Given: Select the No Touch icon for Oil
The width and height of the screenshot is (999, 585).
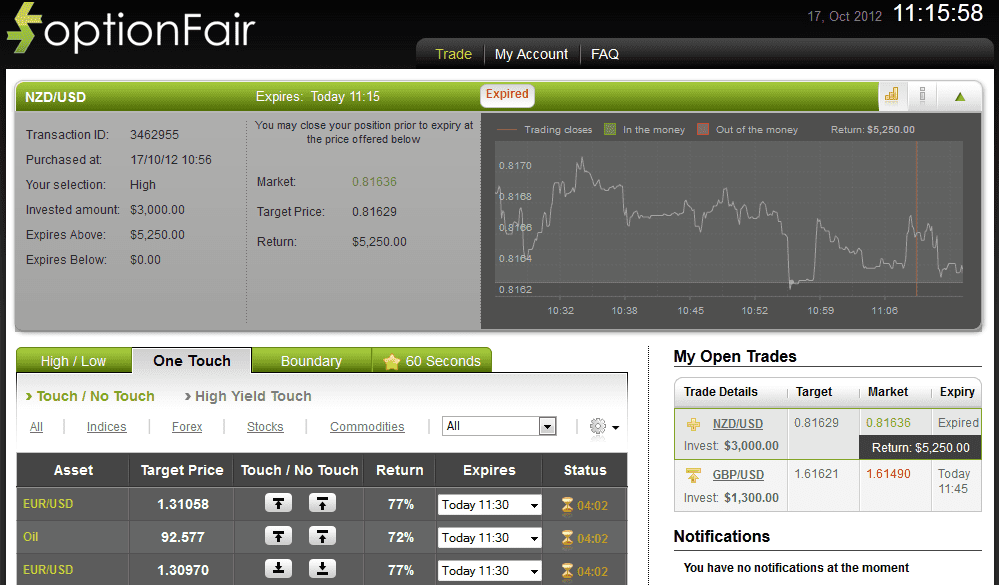Looking at the screenshot, I should coord(322,537).
